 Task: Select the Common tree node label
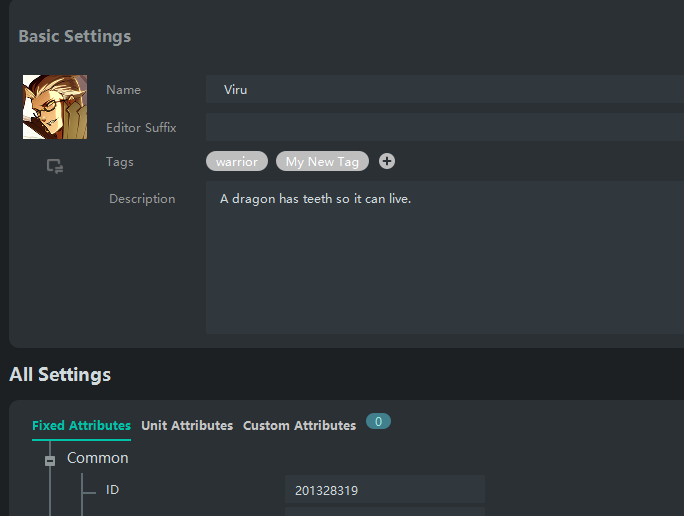(98, 458)
